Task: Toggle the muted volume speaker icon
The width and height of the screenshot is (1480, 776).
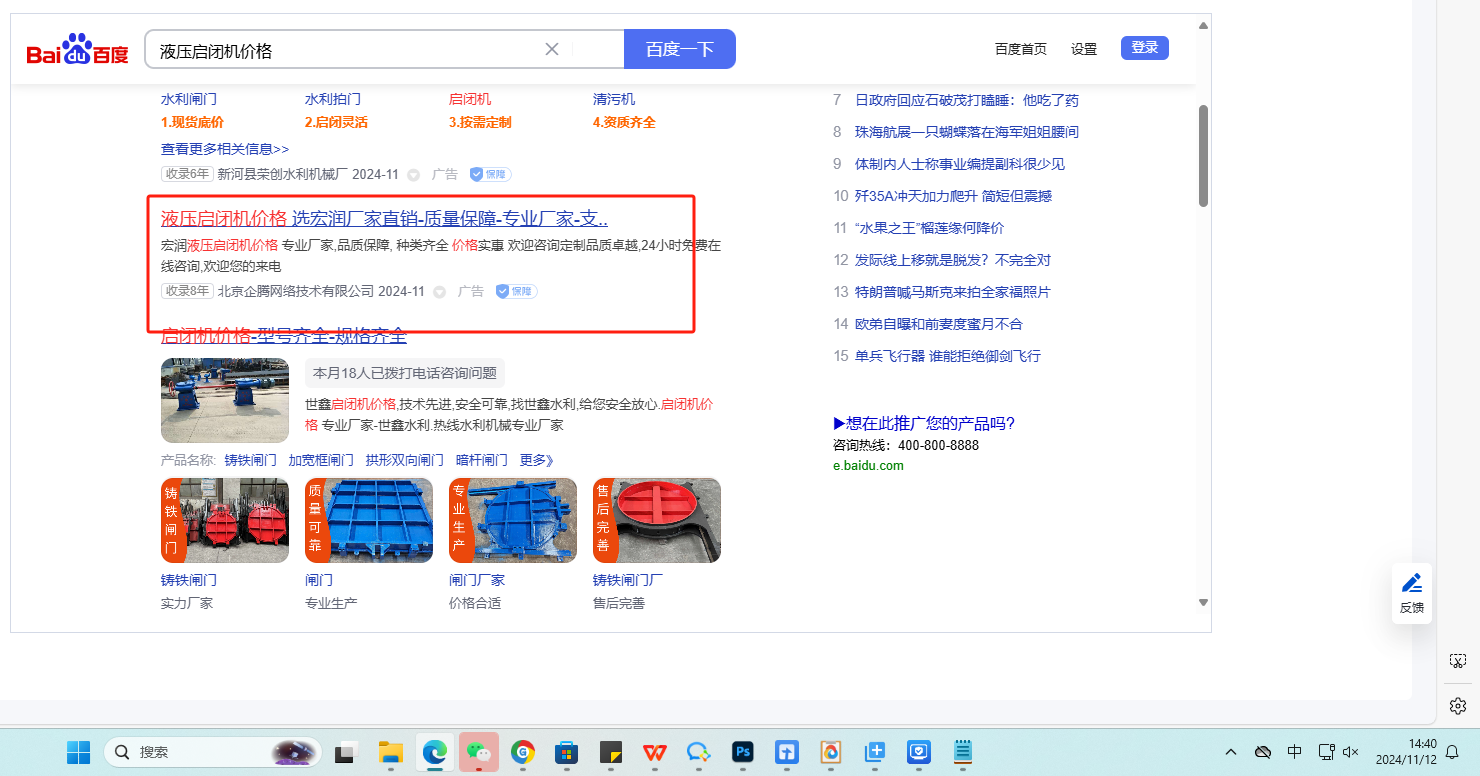Action: coord(1350,752)
